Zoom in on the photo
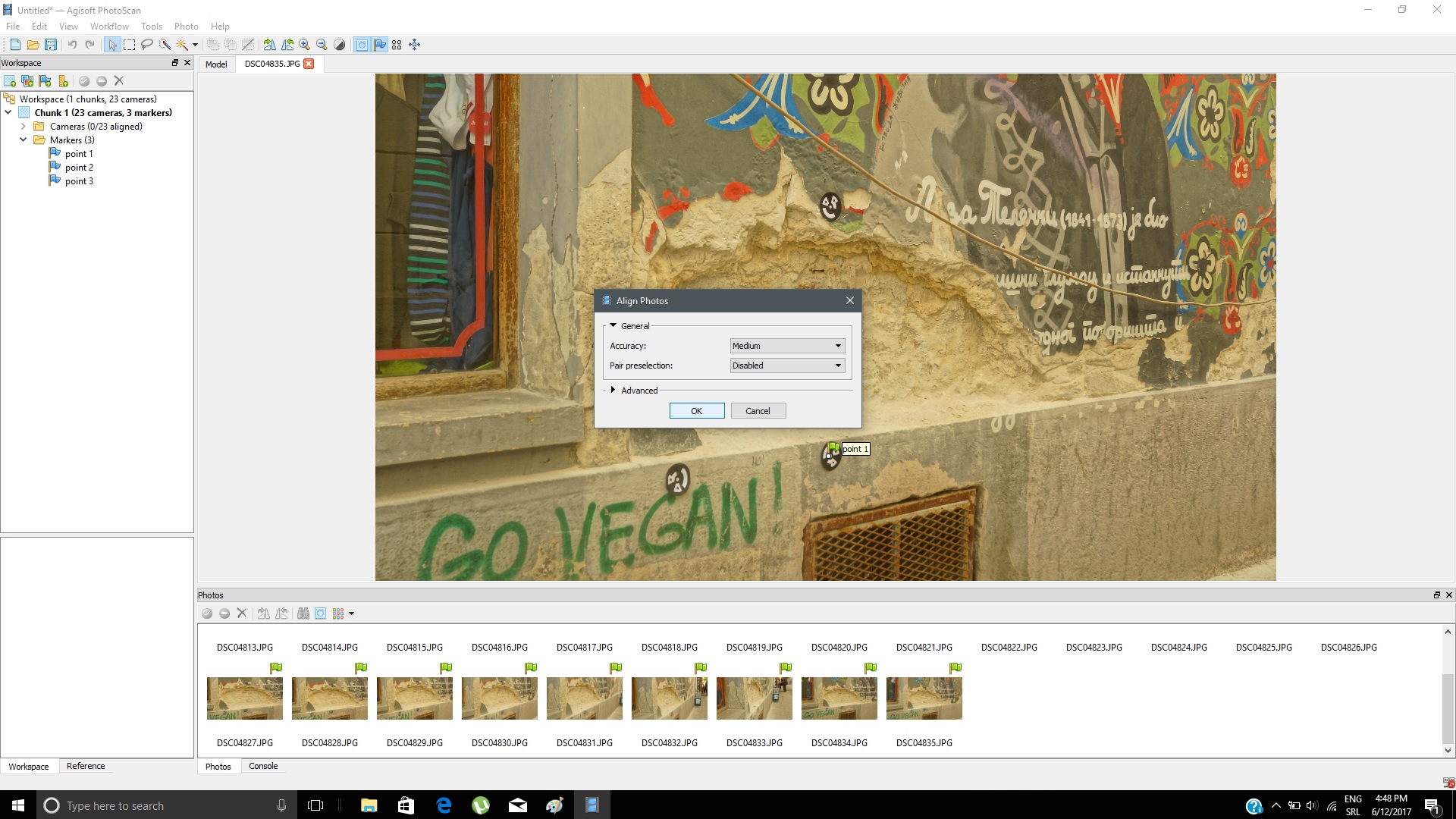The height and width of the screenshot is (819, 1456). tap(304, 45)
